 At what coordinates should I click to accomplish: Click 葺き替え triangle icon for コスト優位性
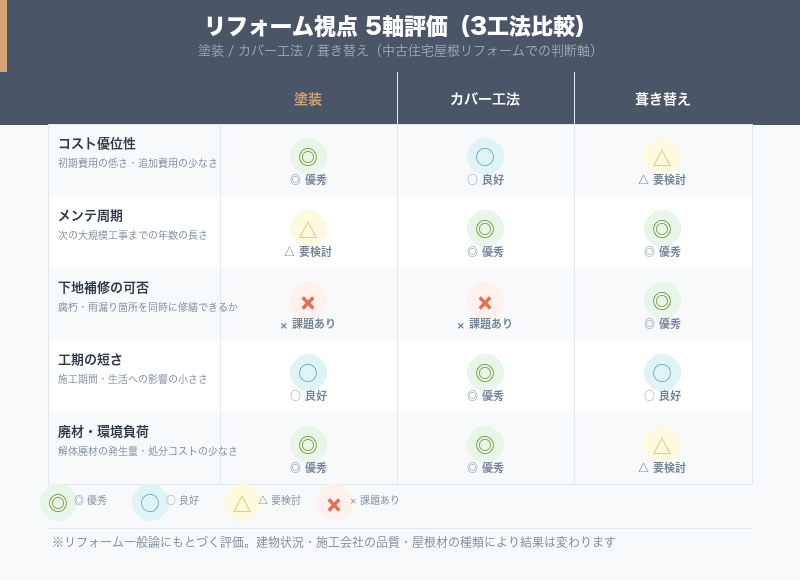(662, 156)
